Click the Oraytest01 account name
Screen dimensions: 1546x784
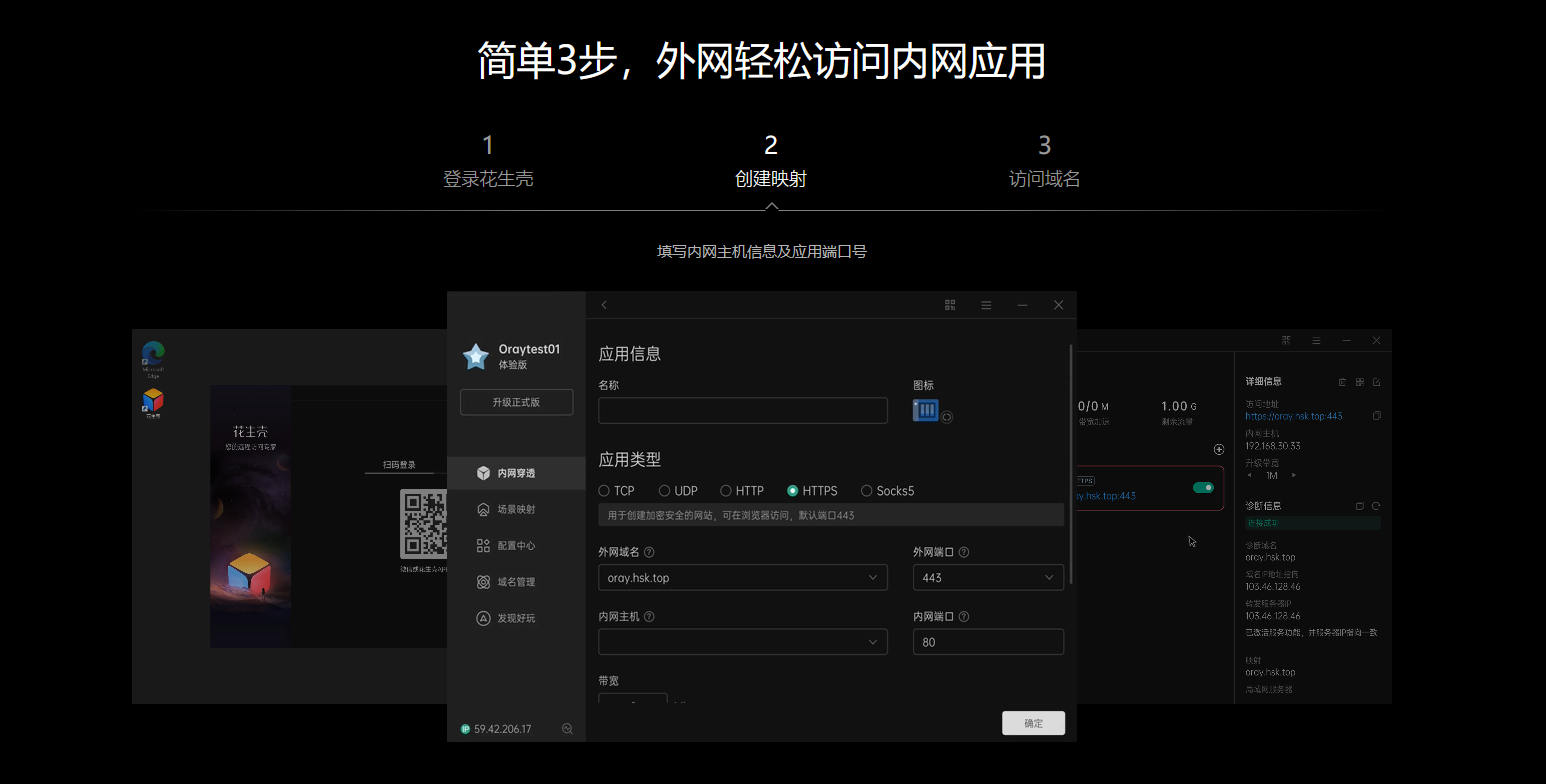[529, 349]
